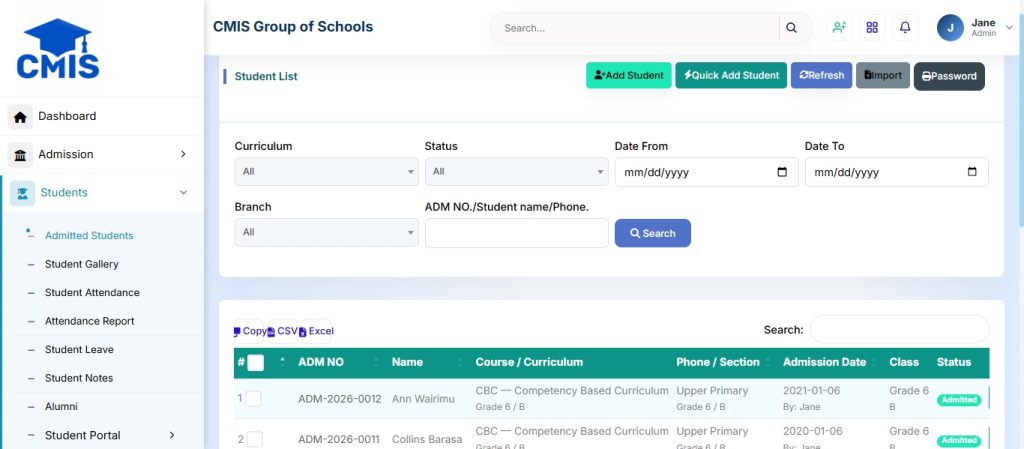The width and height of the screenshot is (1024, 449).
Task: Click Admitted badge in Ann Wairimu row
Action: (x=959, y=400)
